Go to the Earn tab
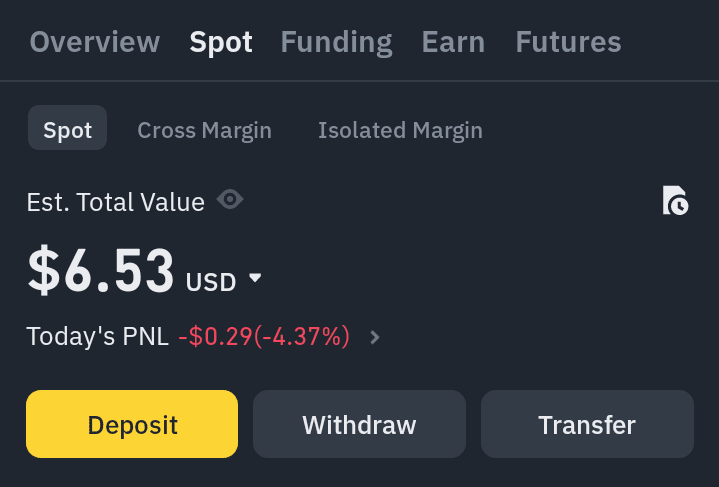719x487 pixels. [454, 42]
